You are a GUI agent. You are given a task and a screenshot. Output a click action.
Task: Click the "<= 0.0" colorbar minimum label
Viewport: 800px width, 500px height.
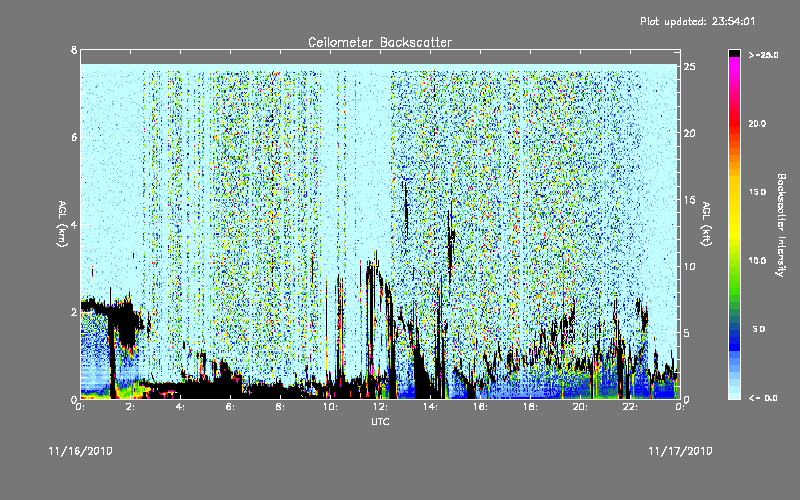[763, 397]
